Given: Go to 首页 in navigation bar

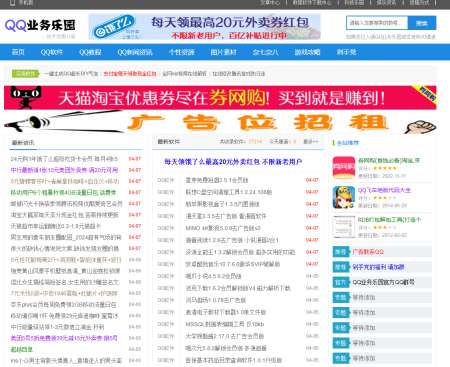Looking at the screenshot, I should [18, 52].
